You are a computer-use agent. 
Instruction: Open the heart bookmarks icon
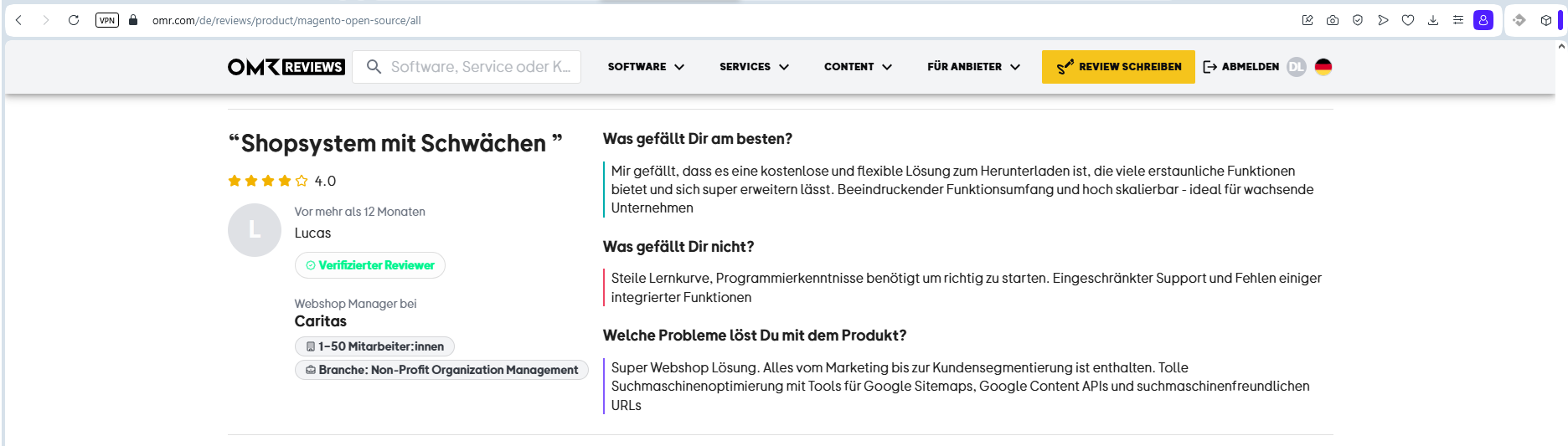(x=1408, y=20)
